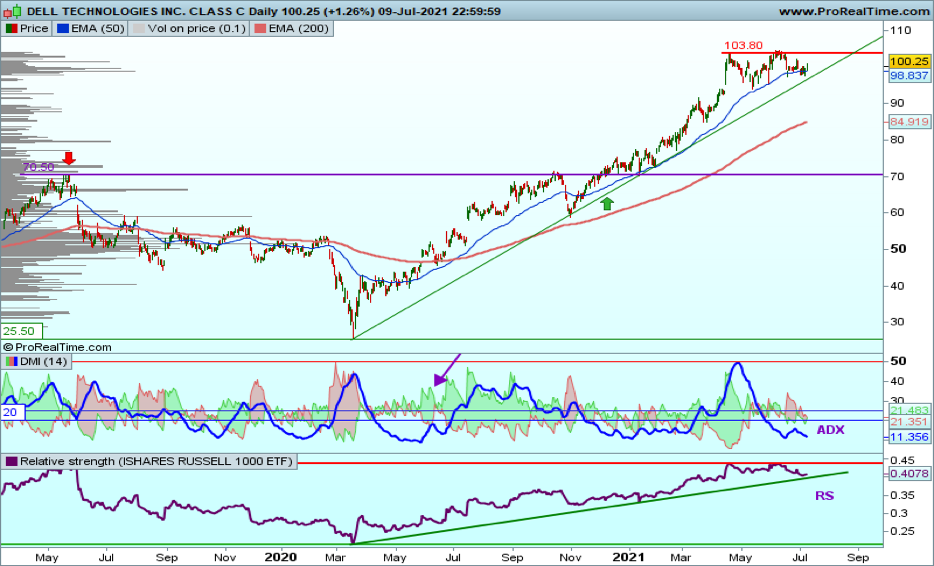Click the © ProRealTime.com copyright text
Image resolution: width=934 pixels, height=566 pixels.
click(57, 347)
